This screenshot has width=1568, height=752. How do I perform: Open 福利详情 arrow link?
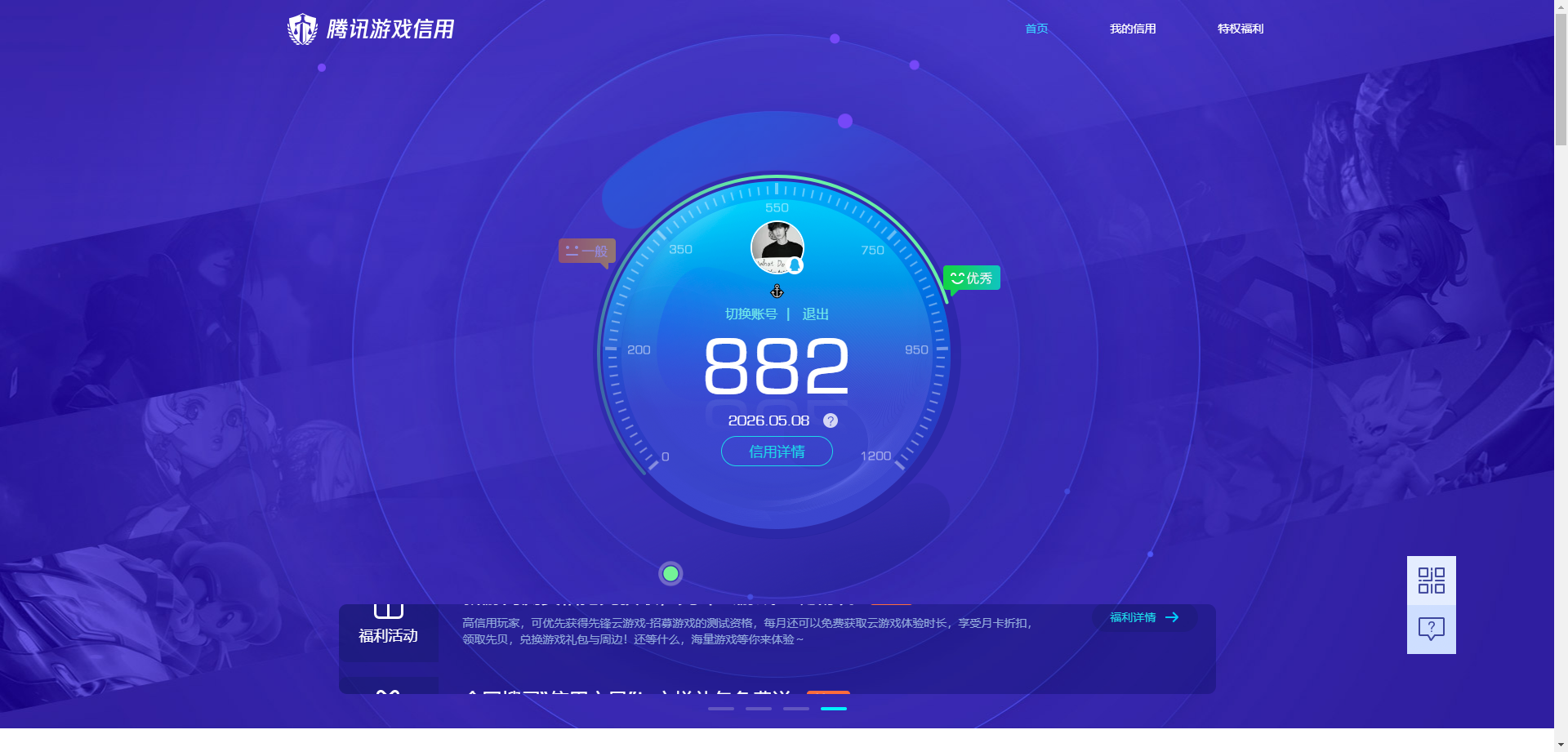click(x=1144, y=617)
